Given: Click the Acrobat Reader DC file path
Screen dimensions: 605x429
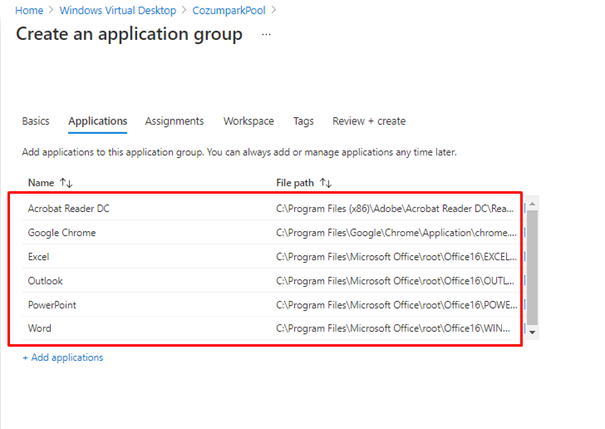Looking at the screenshot, I should click(x=395, y=209).
